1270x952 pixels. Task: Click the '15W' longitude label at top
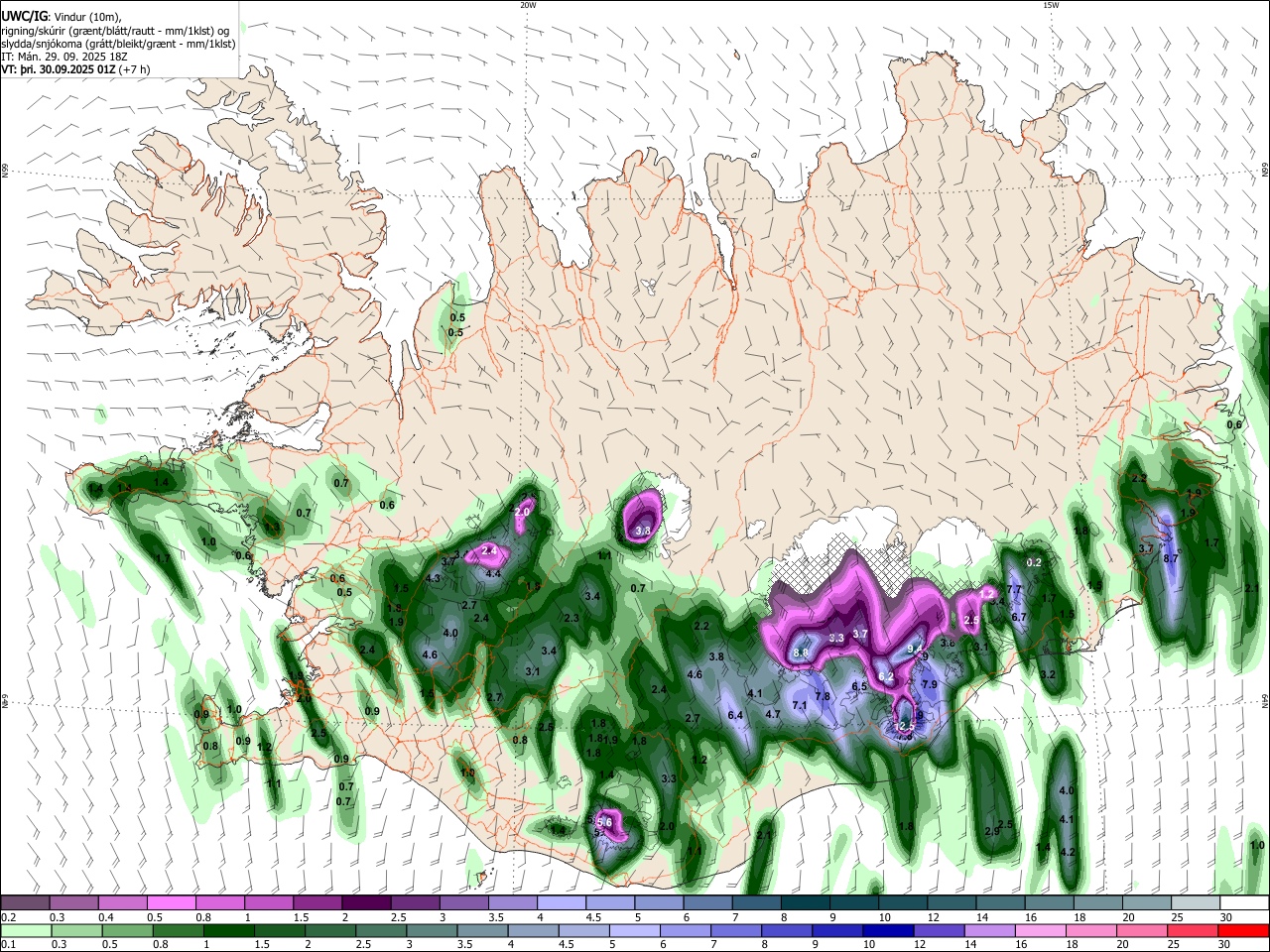[1052, 5]
